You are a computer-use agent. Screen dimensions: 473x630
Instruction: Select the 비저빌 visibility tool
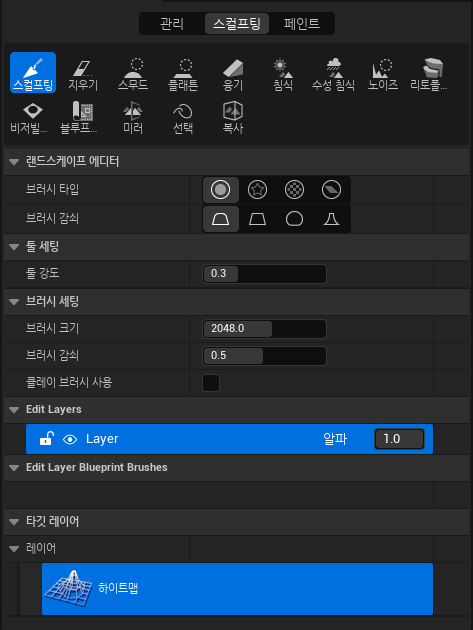coord(29,118)
